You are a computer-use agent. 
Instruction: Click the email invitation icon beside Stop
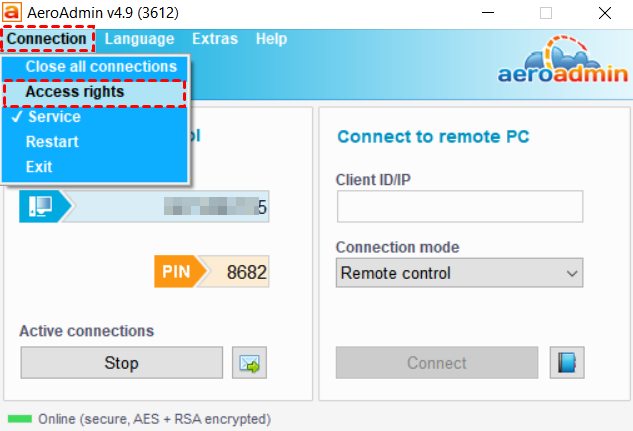click(249, 362)
